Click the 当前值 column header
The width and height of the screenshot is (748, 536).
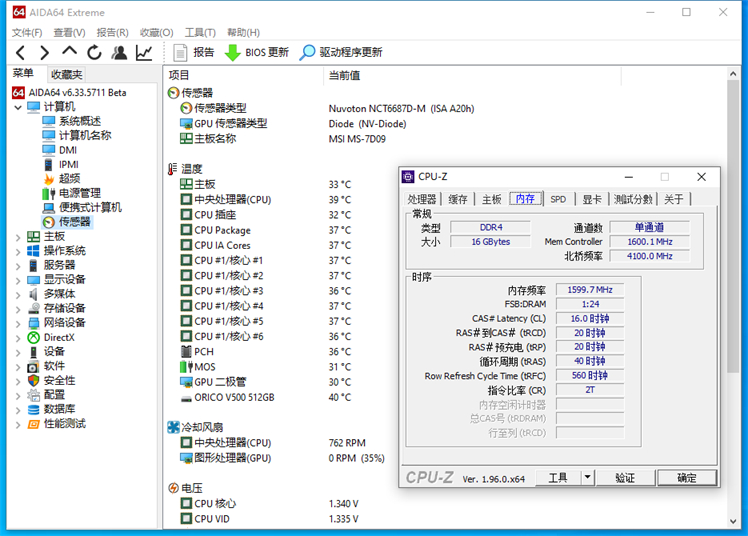344,75
